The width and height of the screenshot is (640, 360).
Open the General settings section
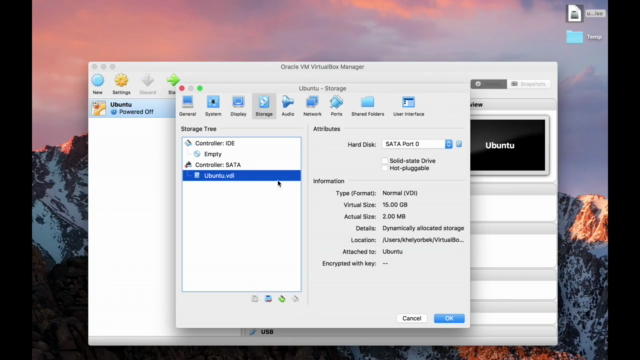187,106
